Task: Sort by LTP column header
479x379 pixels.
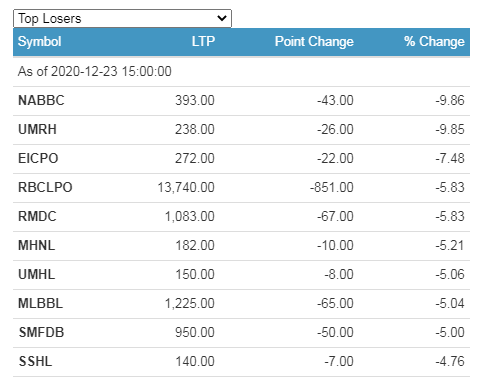Action: (x=203, y=42)
